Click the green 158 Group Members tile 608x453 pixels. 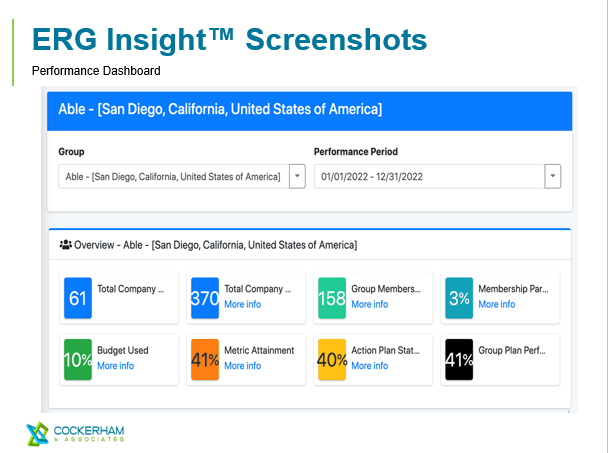point(332,298)
